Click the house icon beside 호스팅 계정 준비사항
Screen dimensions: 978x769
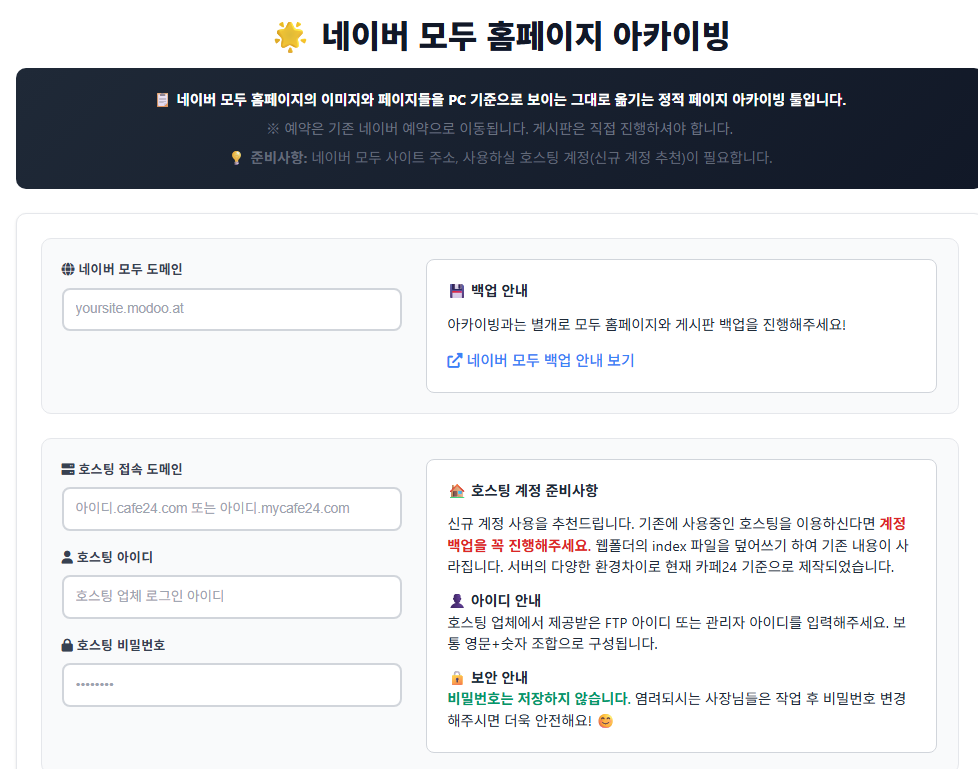pos(457,491)
